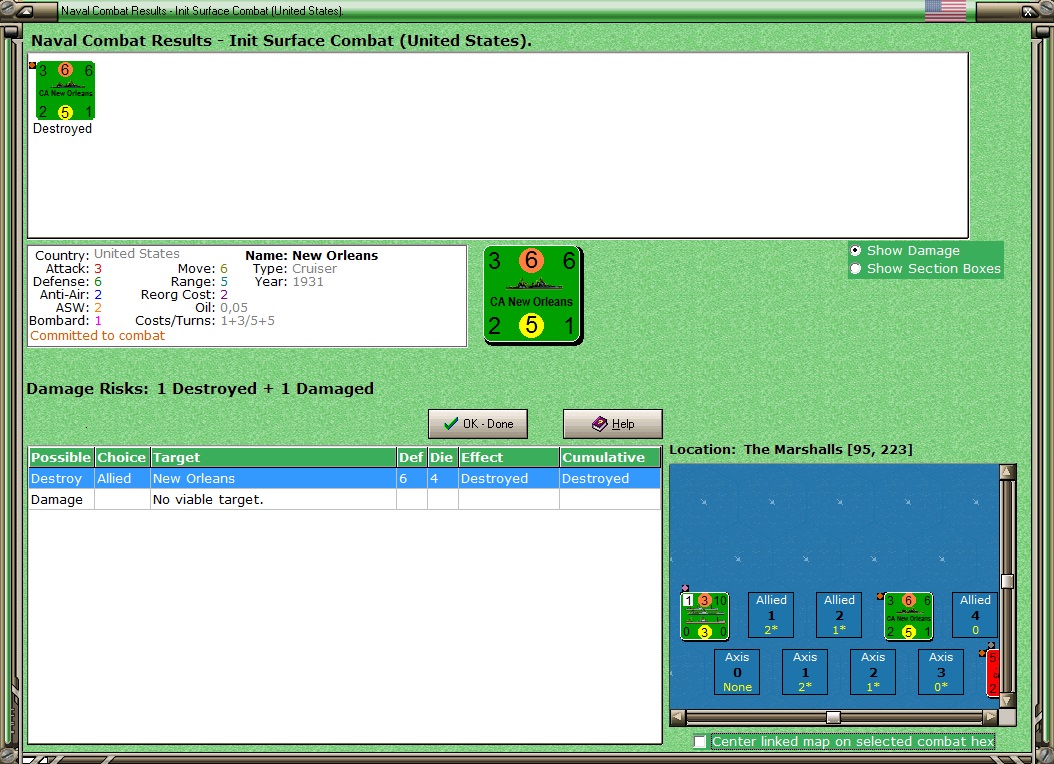
Task: Close the Naval Combat Results window
Action: coord(1027,11)
